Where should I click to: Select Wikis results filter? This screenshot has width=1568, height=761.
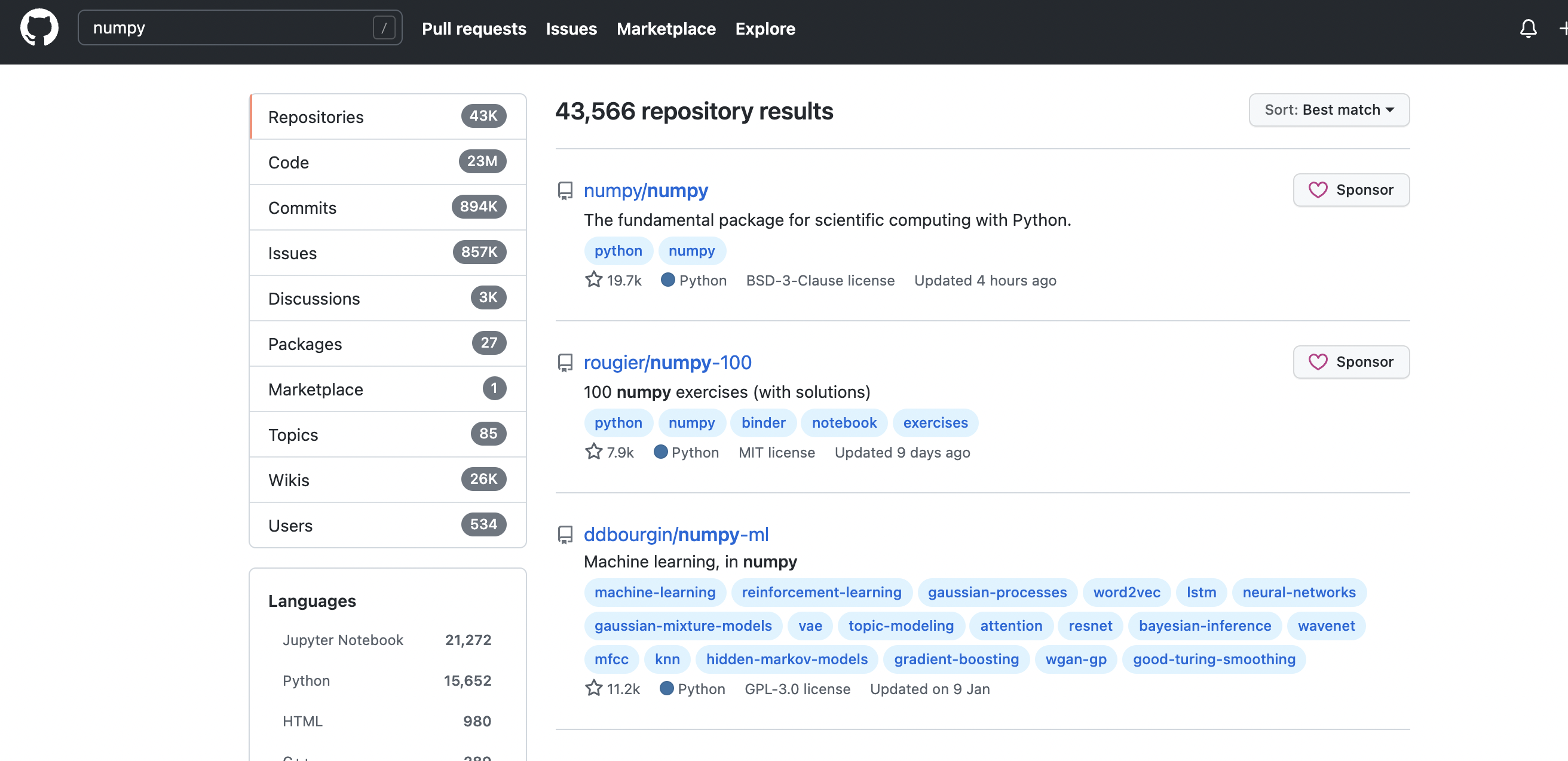[388, 480]
